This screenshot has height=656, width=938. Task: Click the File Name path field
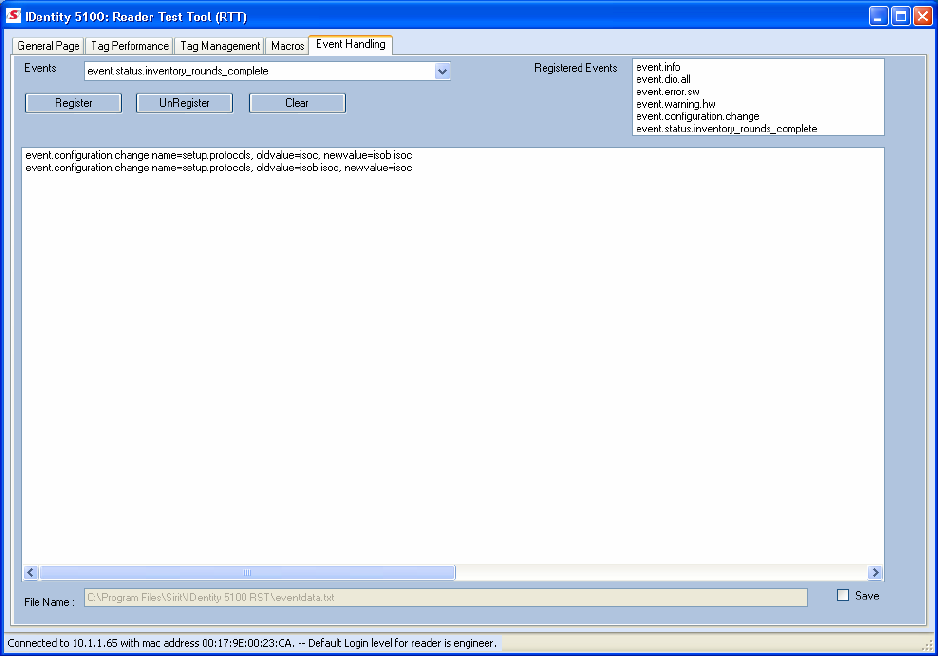[446, 597]
